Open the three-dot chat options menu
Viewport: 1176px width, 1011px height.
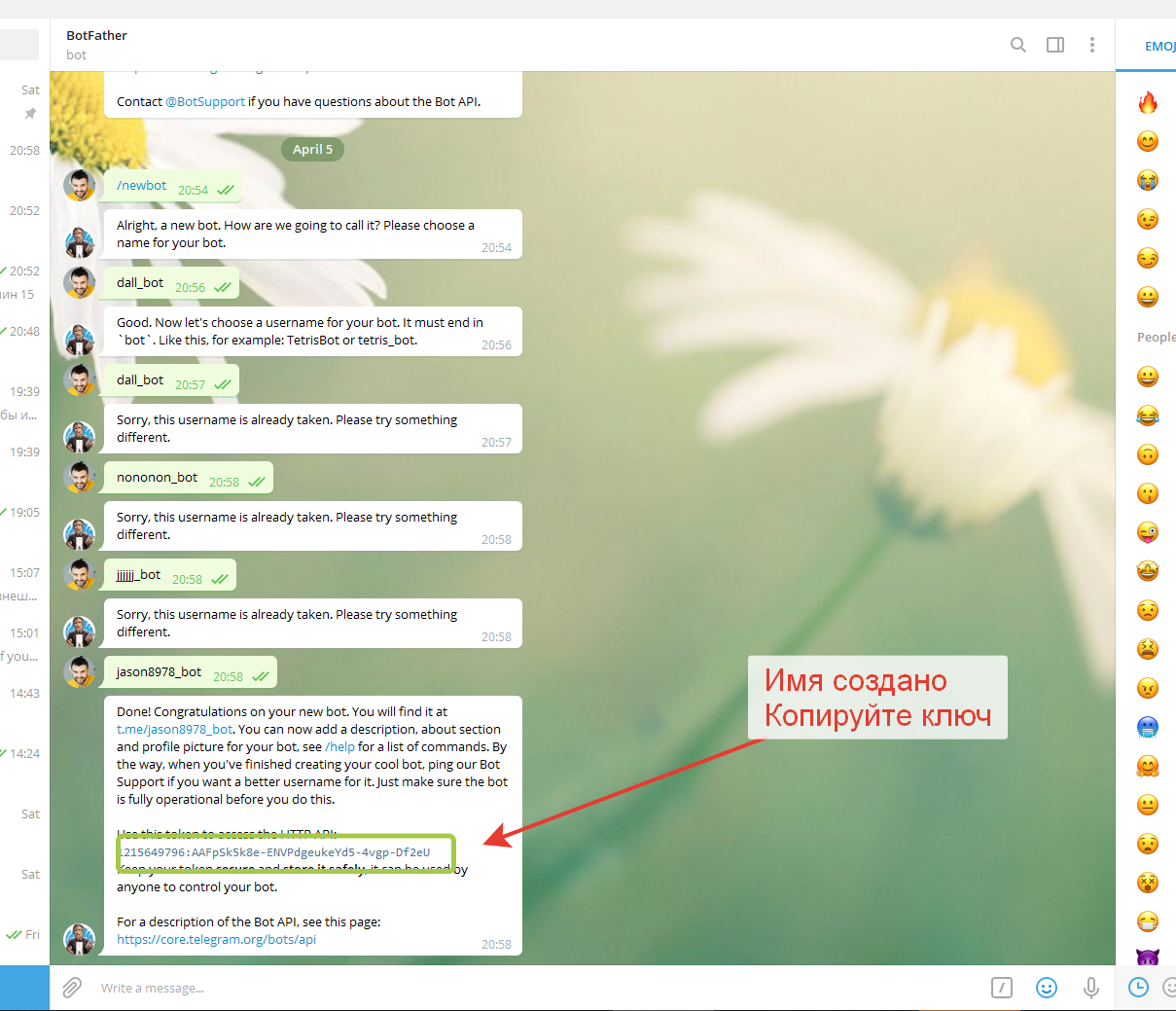[1092, 45]
